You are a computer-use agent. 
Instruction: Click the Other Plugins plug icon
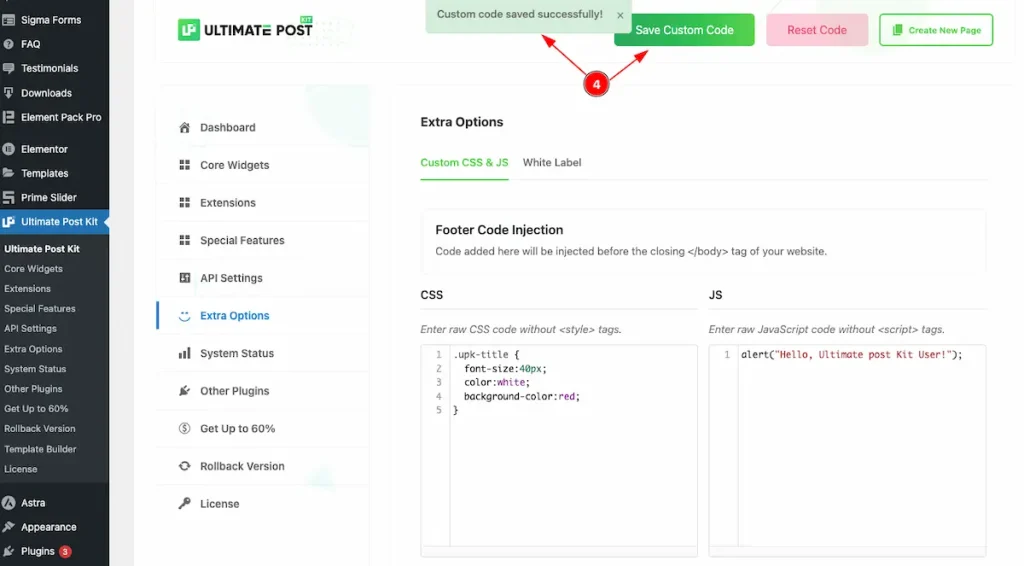[x=184, y=391]
